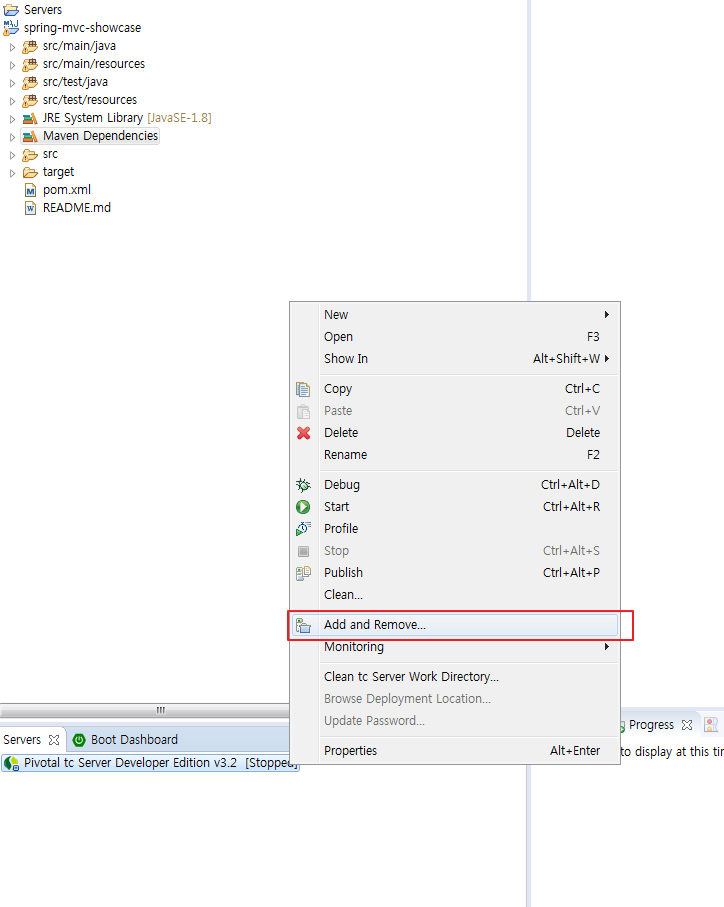
Task: Click the src/test/resources package folder icon
Action: point(30,100)
